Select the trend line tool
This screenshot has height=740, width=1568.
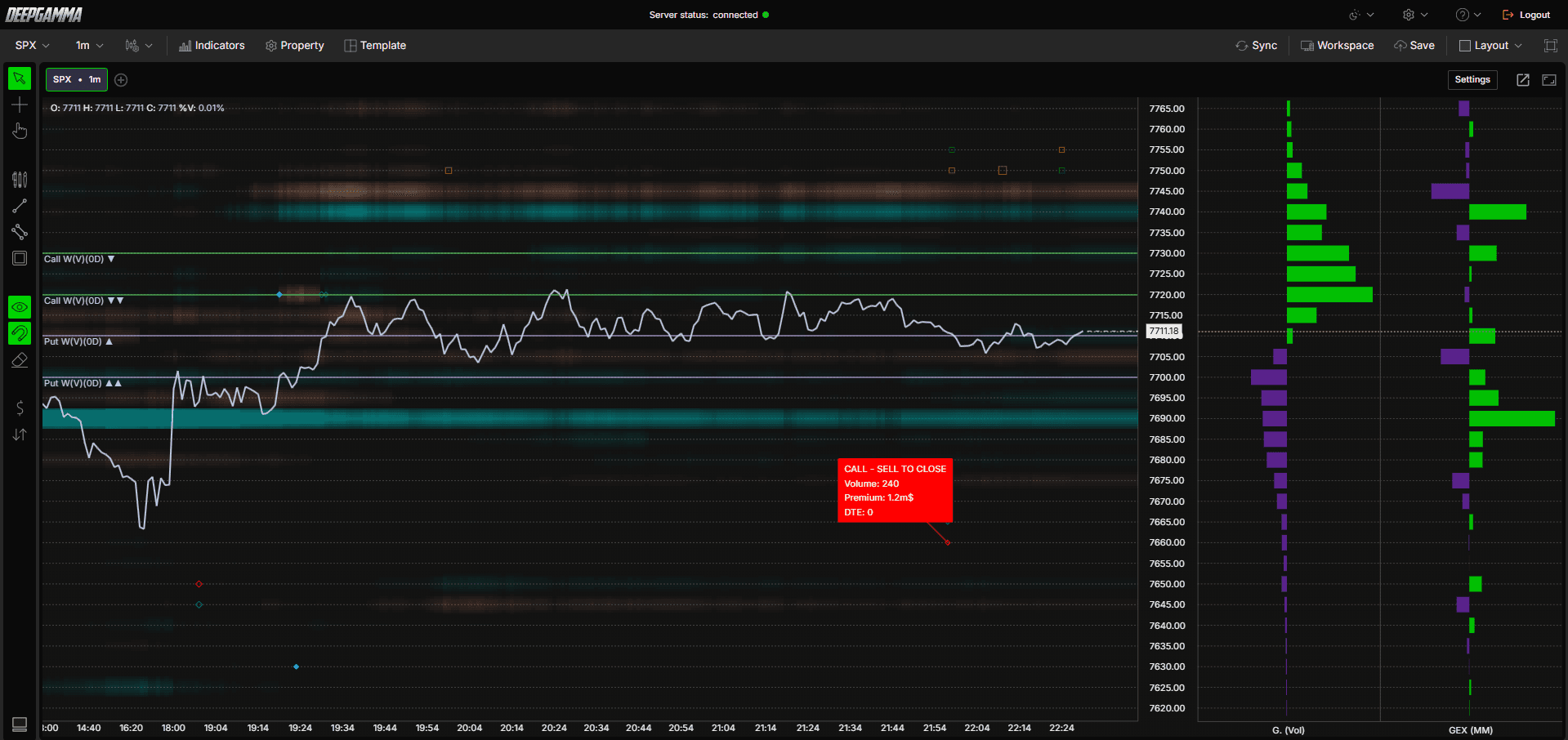tap(20, 206)
